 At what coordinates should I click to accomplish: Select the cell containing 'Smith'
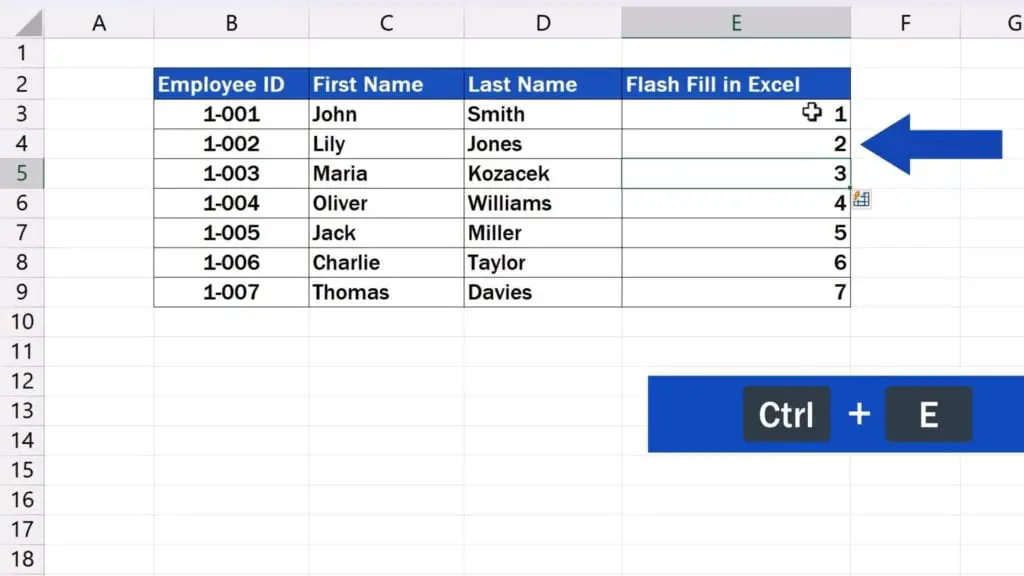[x=542, y=114]
